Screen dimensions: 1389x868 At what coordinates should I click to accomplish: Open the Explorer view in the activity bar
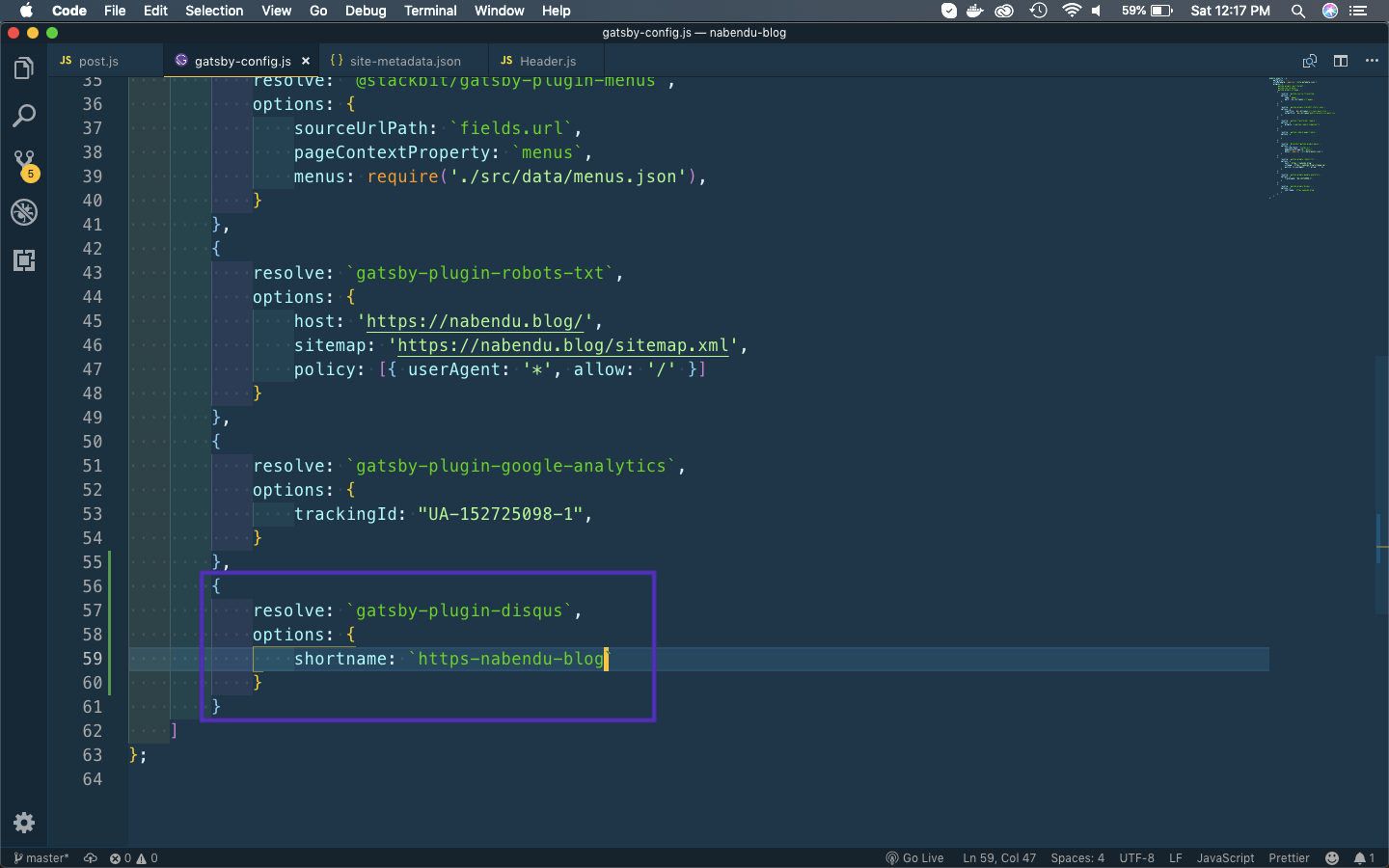coord(24,68)
